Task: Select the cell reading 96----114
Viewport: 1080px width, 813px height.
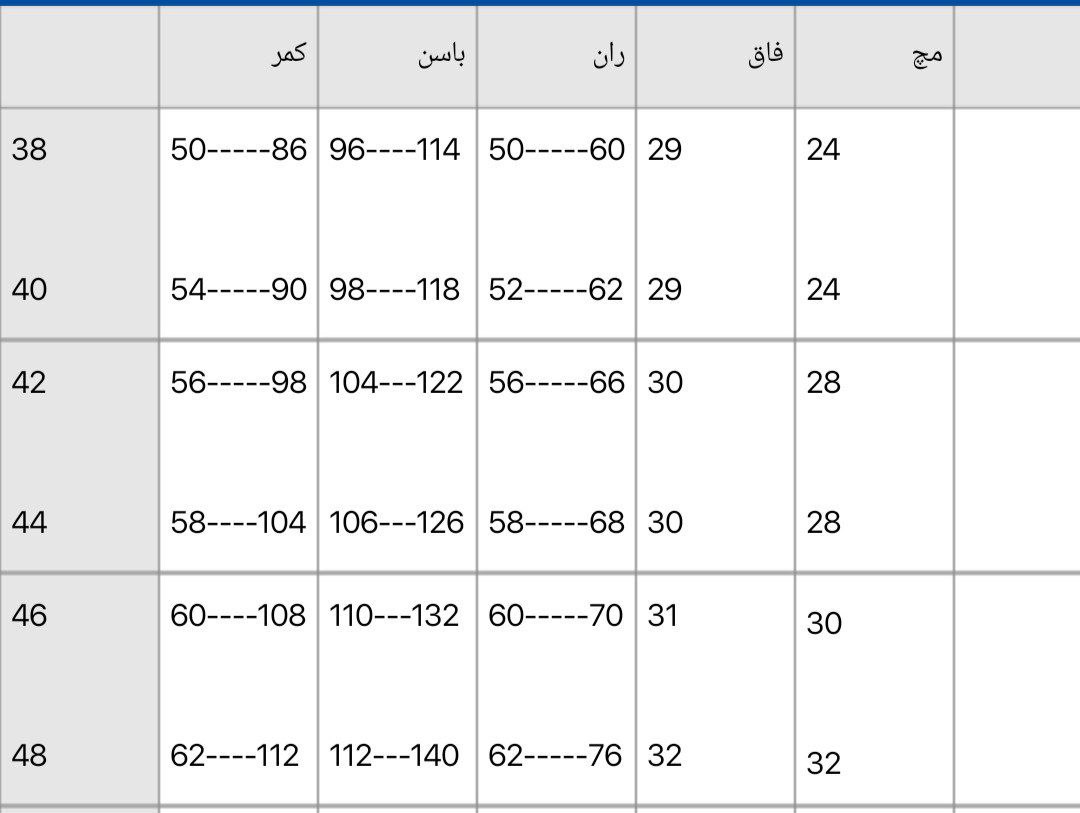Action: pos(395,150)
